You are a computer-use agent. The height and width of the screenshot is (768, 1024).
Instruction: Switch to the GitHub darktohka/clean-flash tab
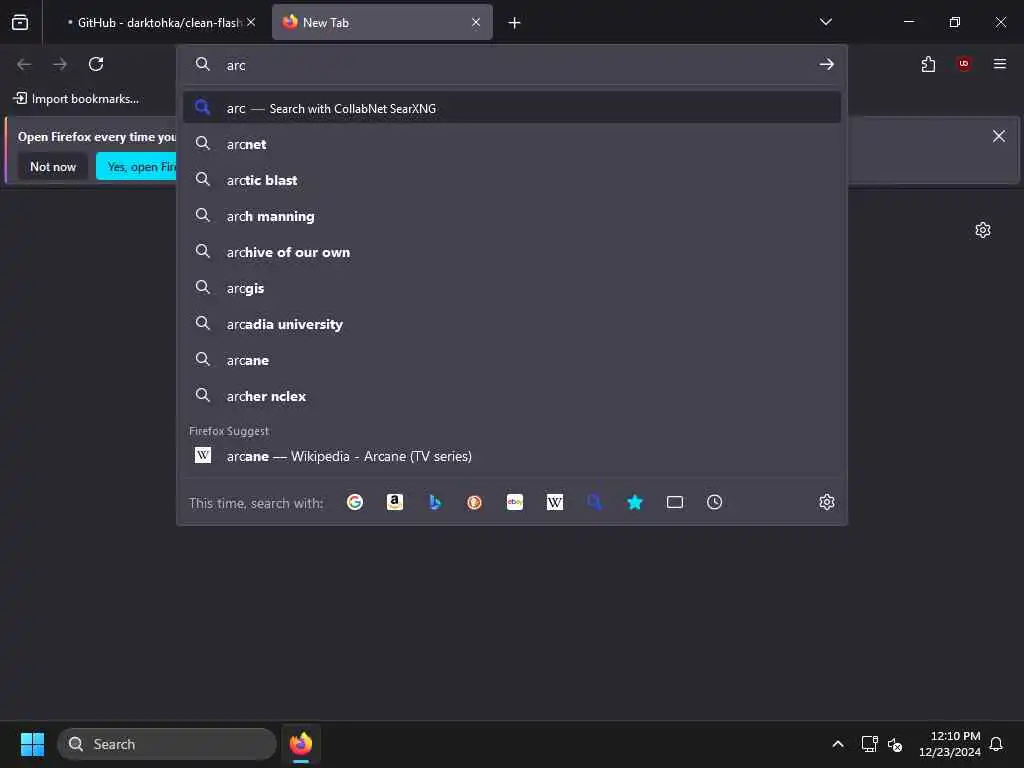pos(154,23)
